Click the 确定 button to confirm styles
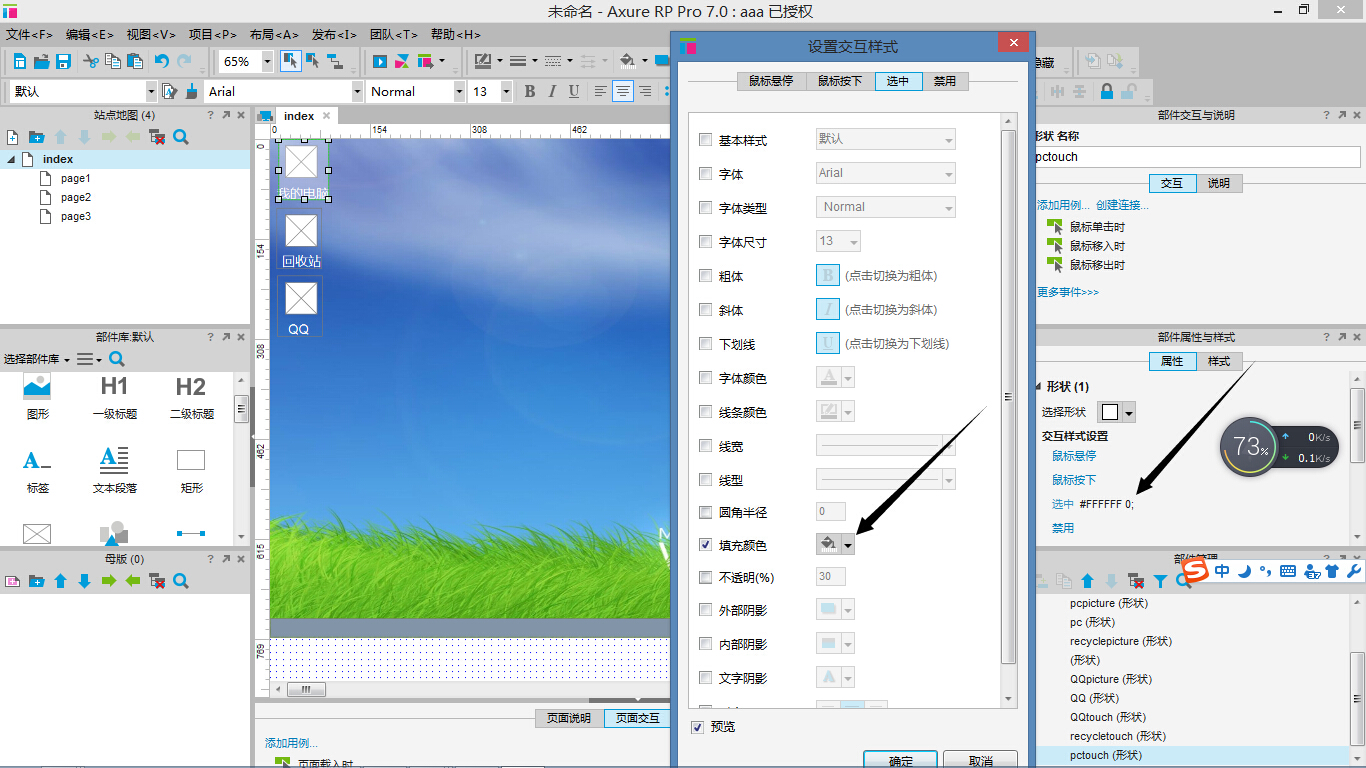The width and height of the screenshot is (1366, 768). pyautogui.click(x=899, y=759)
